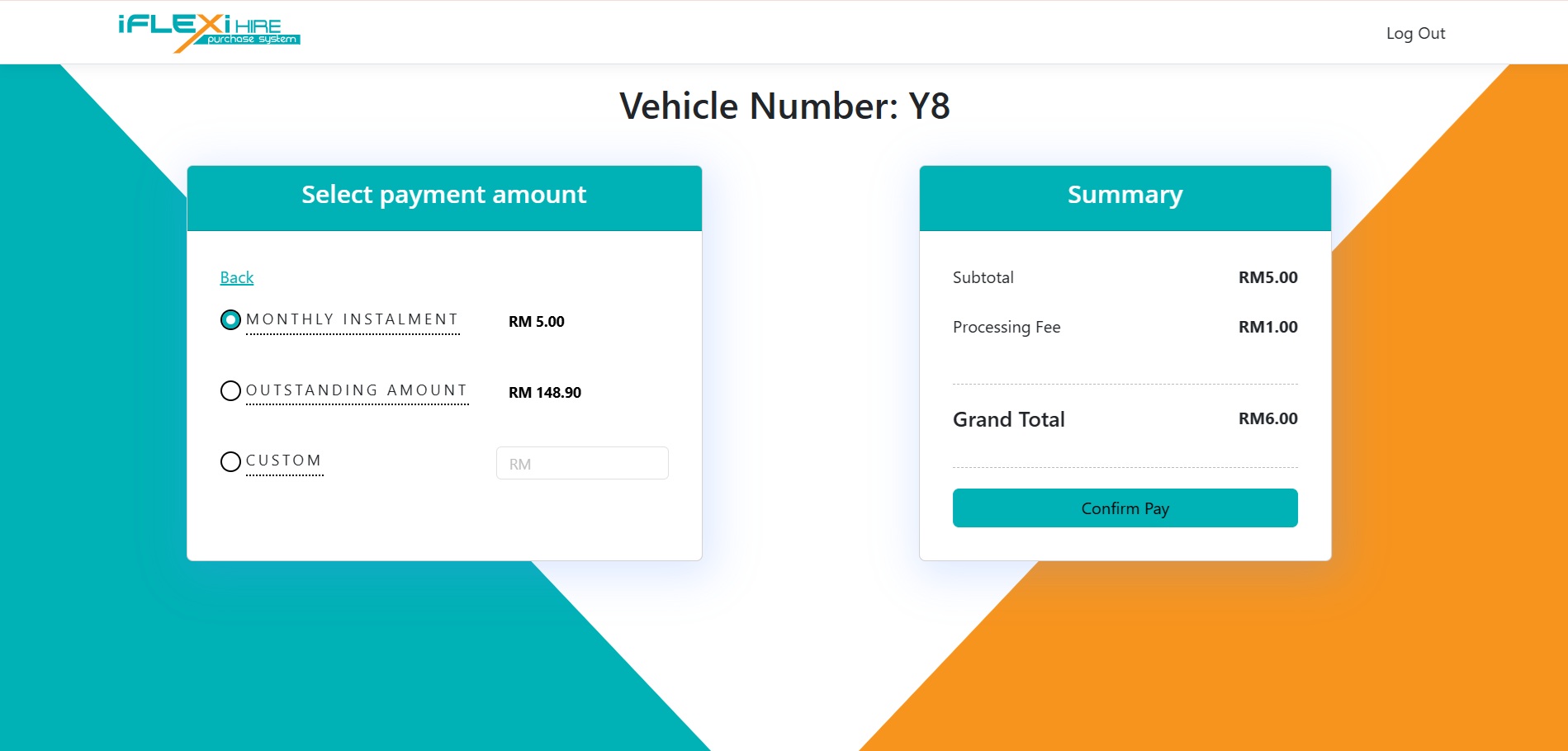This screenshot has height=751, width=1568.
Task: Click the Subtotal RM5.00 value
Action: click(x=1267, y=277)
